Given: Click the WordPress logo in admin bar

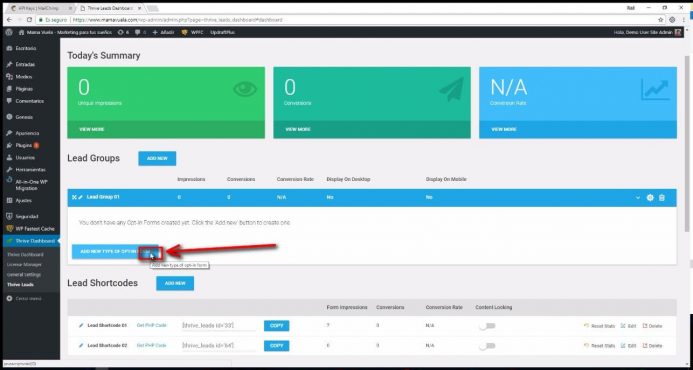Looking at the screenshot, I should 9,32.
